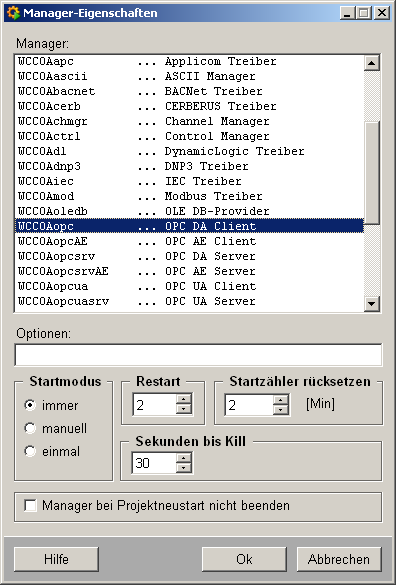Select WCCOActrl Control Manager in list

pyautogui.click(x=189, y=136)
